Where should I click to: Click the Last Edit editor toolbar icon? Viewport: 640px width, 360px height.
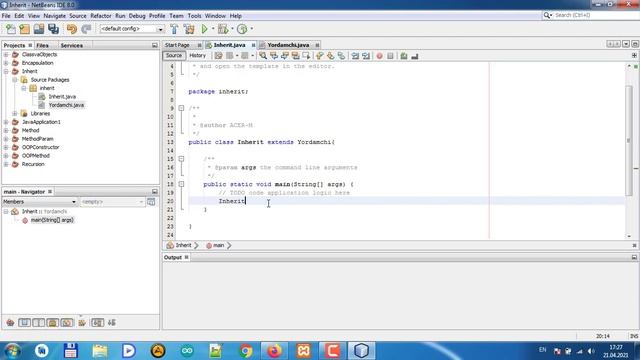[x=218, y=56]
